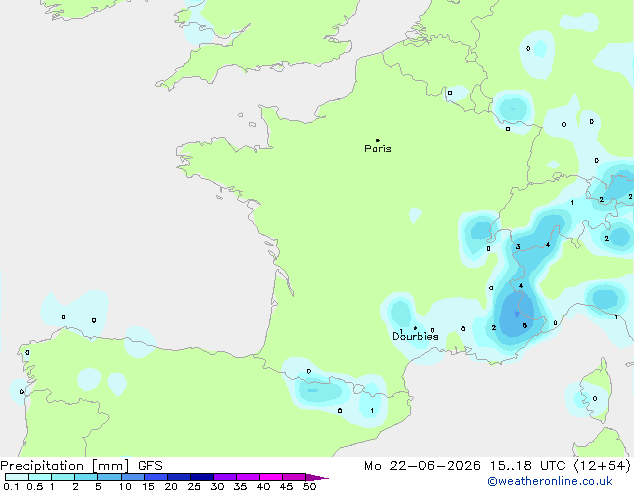This screenshot has height=490, width=634.
Task: Pick the 1–2 mm legend swatch
Action: (63, 477)
